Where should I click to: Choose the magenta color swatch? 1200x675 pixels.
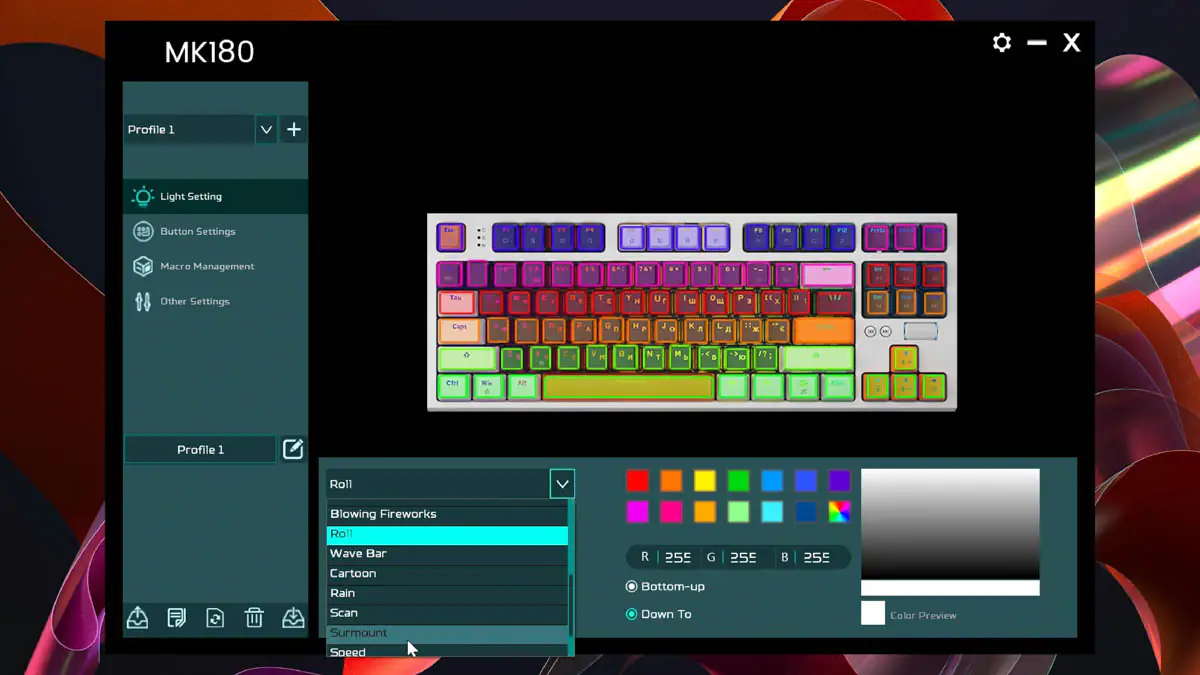[637, 512]
